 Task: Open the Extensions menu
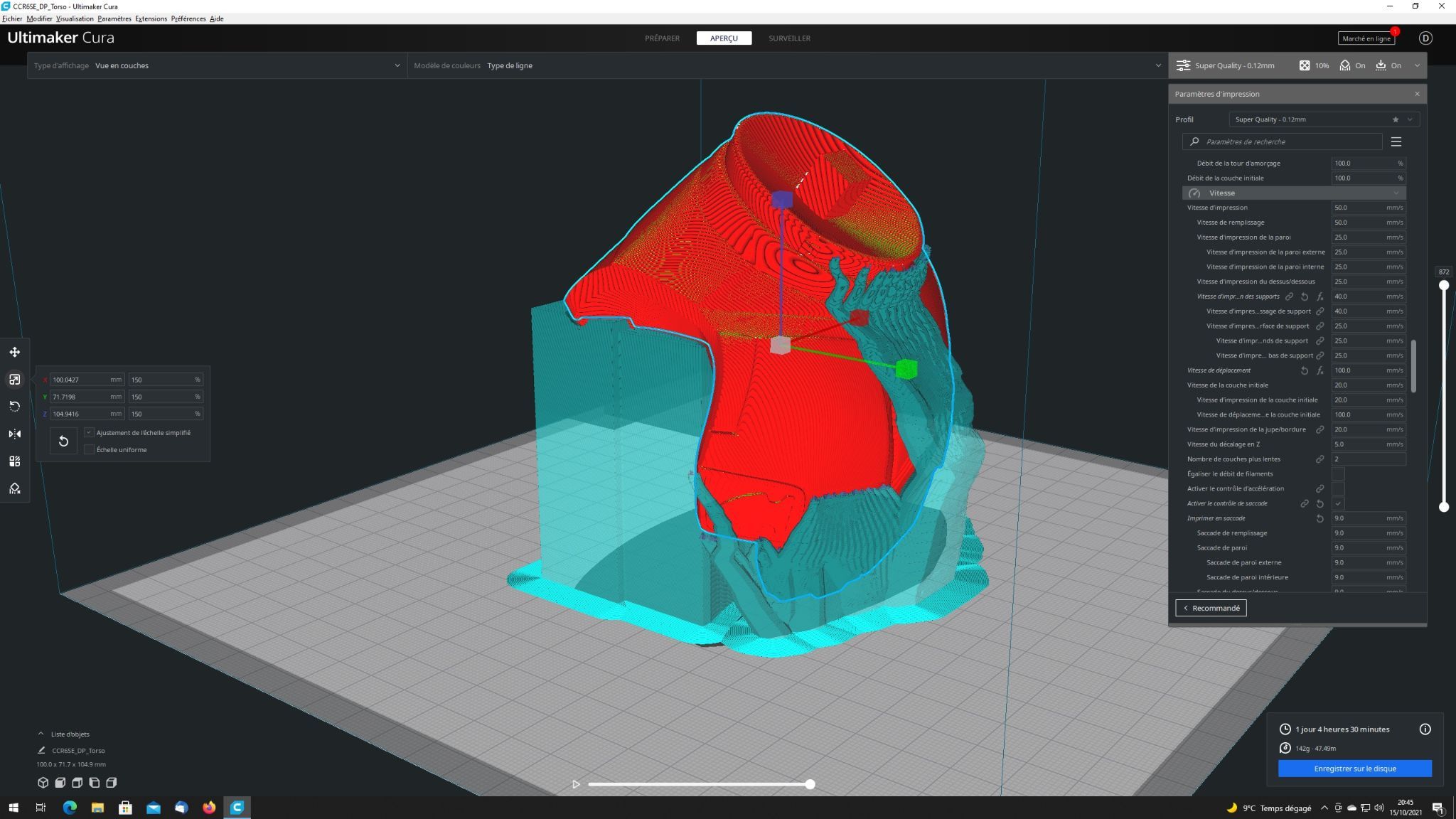pos(151,18)
